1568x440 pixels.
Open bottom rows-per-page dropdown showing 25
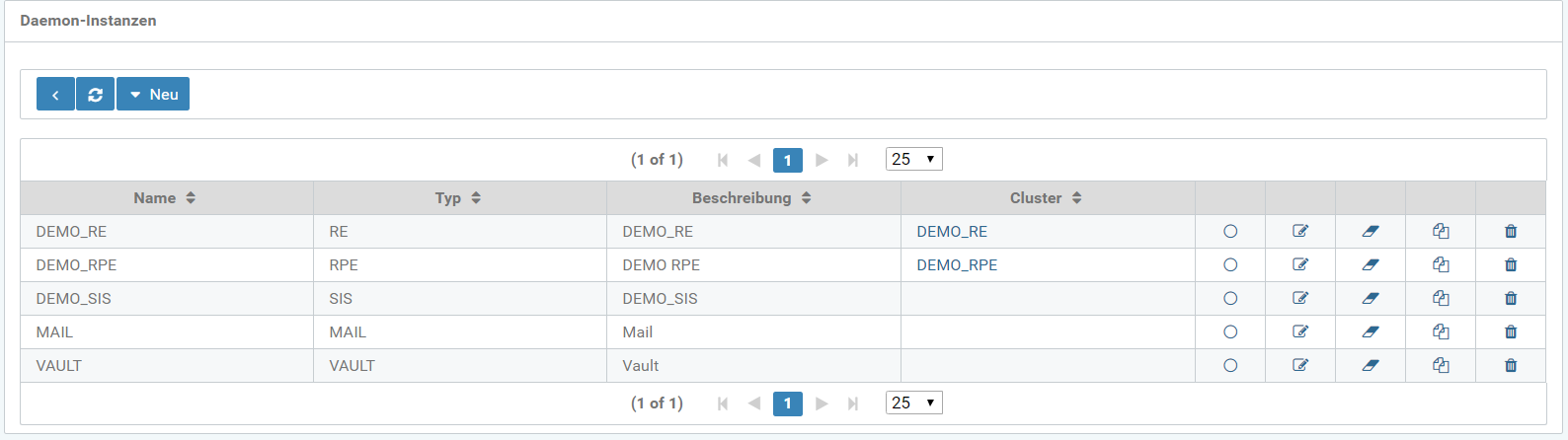pyautogui.click(x=913, y=403)
